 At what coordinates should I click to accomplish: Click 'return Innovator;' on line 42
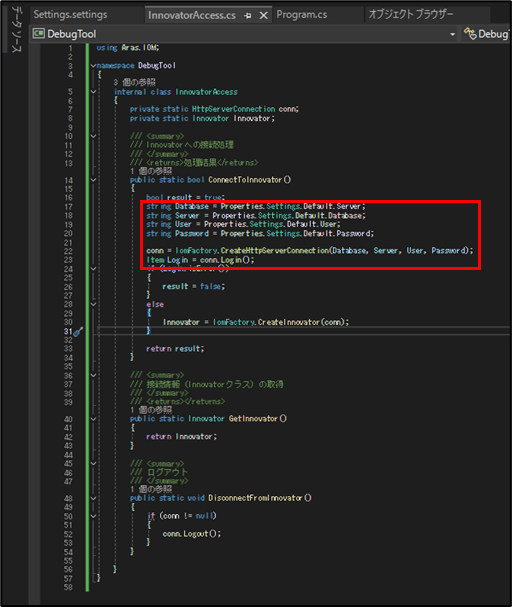(182, 437)
